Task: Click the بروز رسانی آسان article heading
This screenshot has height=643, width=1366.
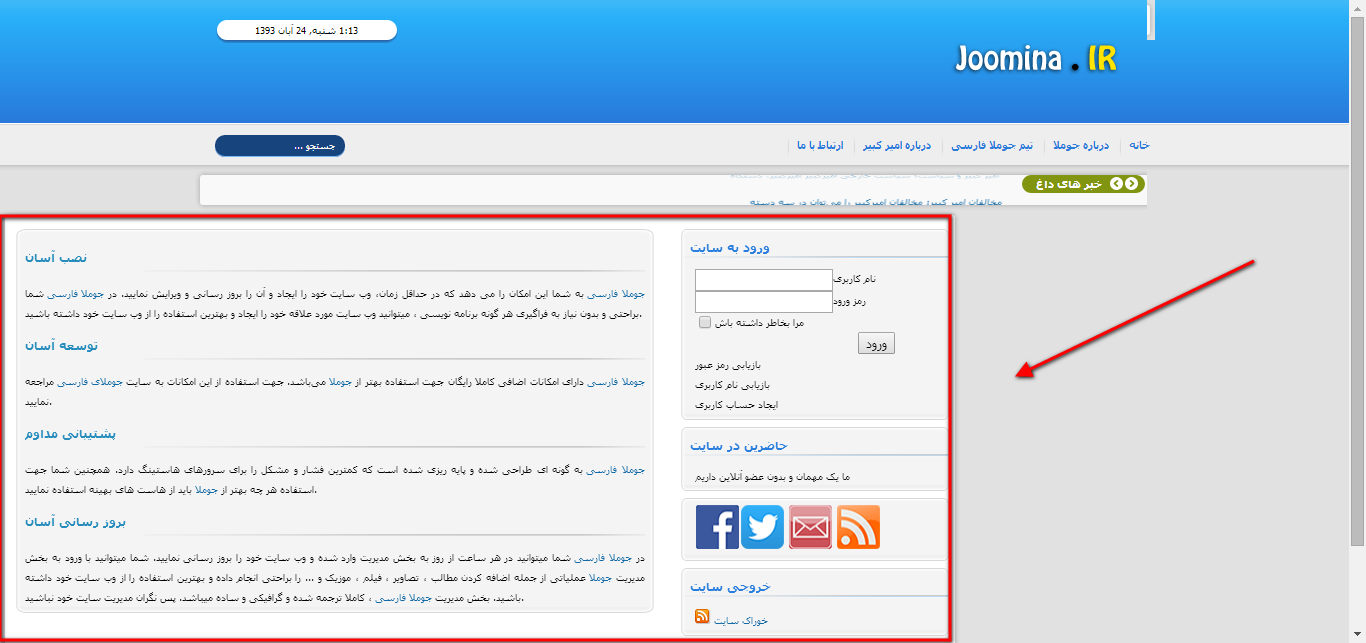Action: [x=76, y=522]
